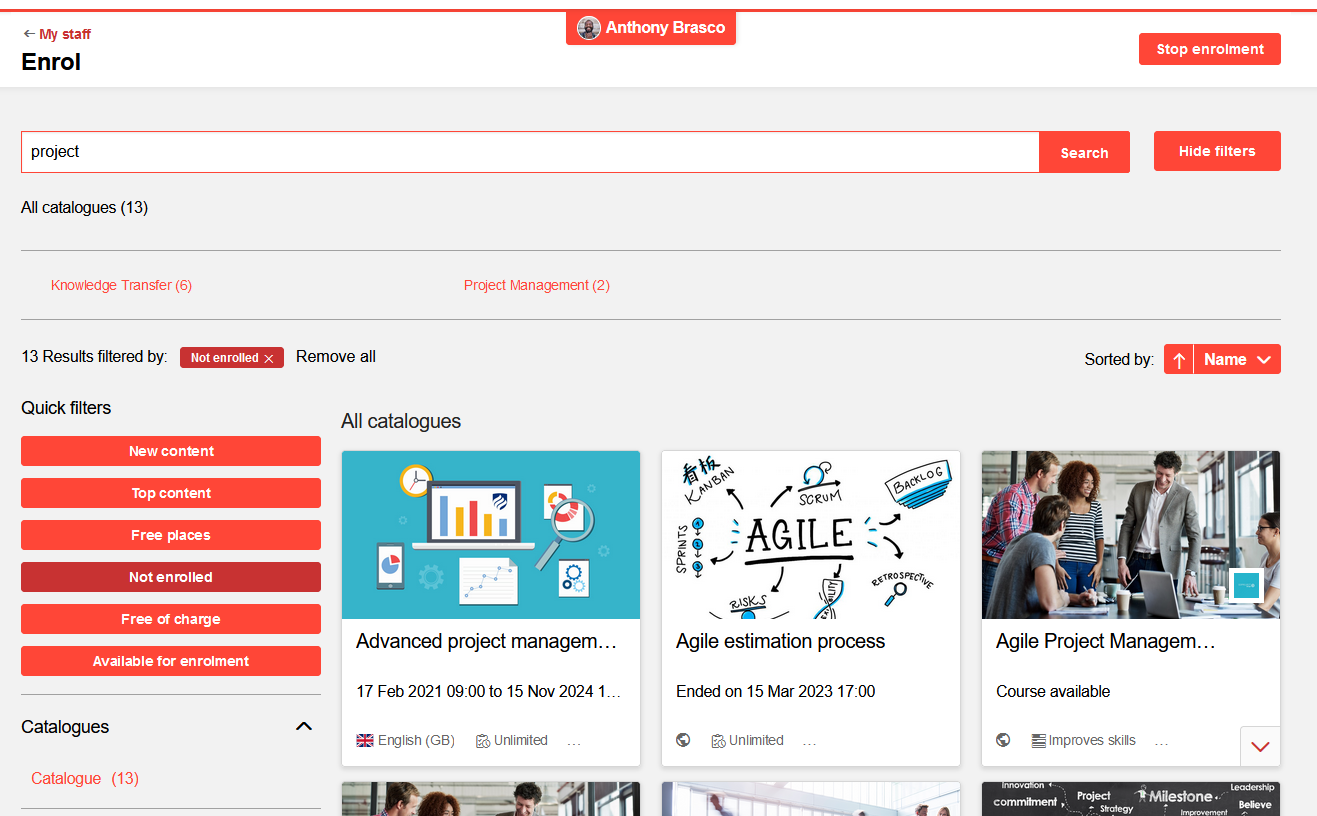
Task: Click Anthony Brasco's profile avatar
Action: 589,28
